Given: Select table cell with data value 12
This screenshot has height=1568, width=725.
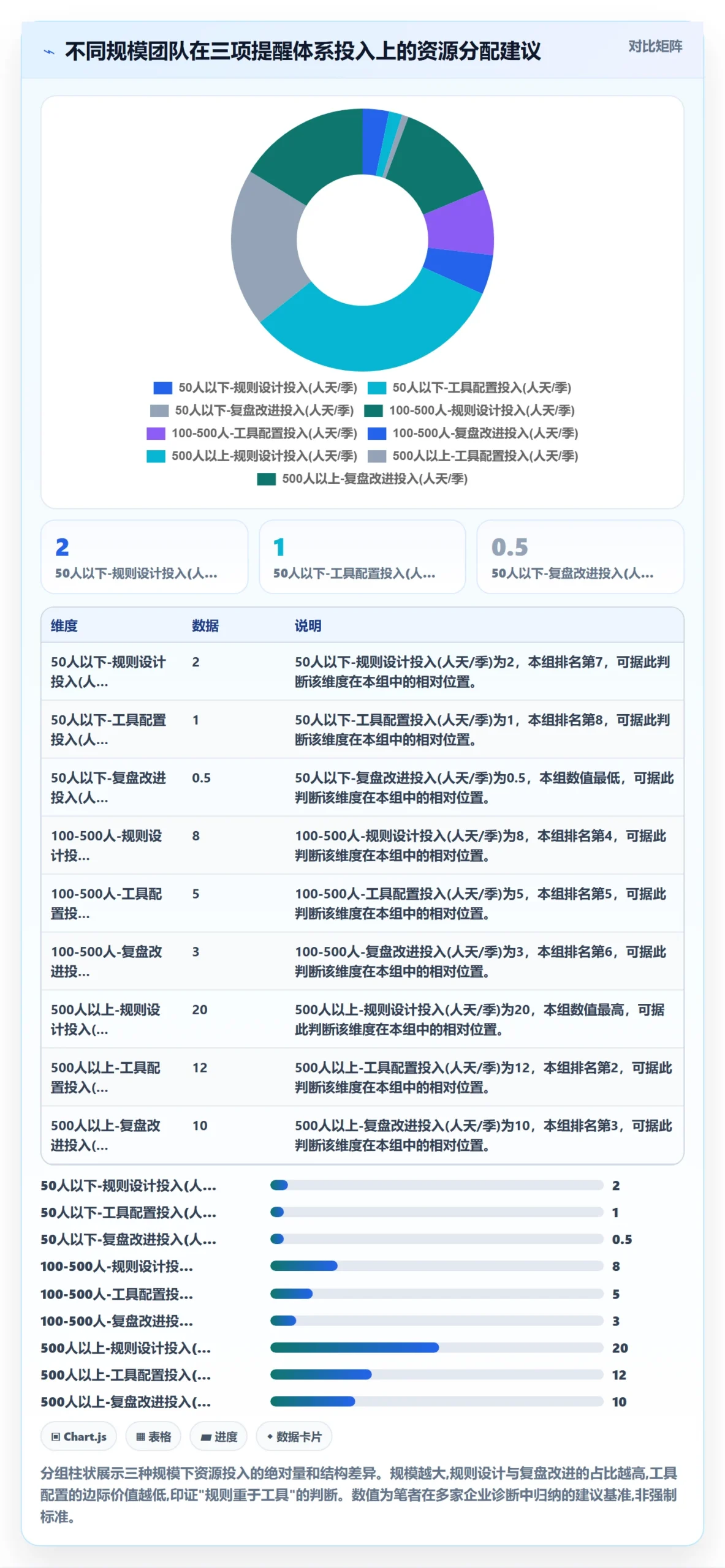Looking at the screenshot, I should [233, 1077].
